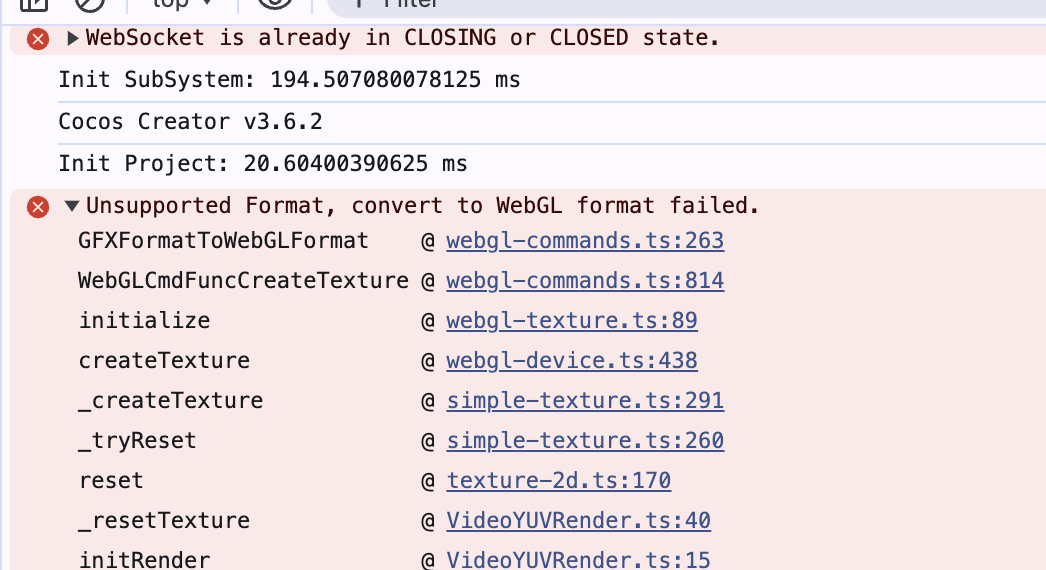Expand the WebSocket error stack trace
Screen dimensions: 1046x570
[x=72, y=39]
